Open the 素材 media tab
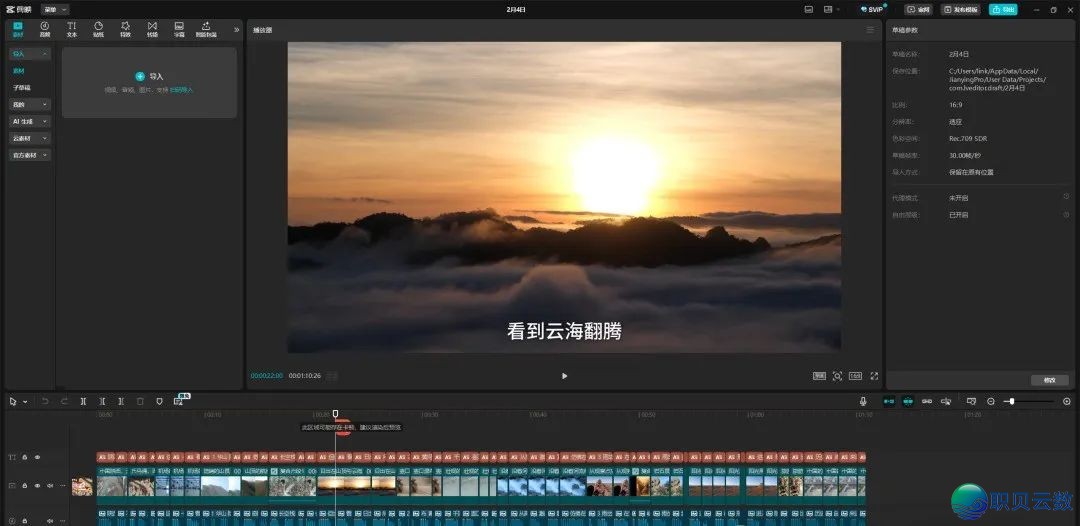 pos(18,29)
